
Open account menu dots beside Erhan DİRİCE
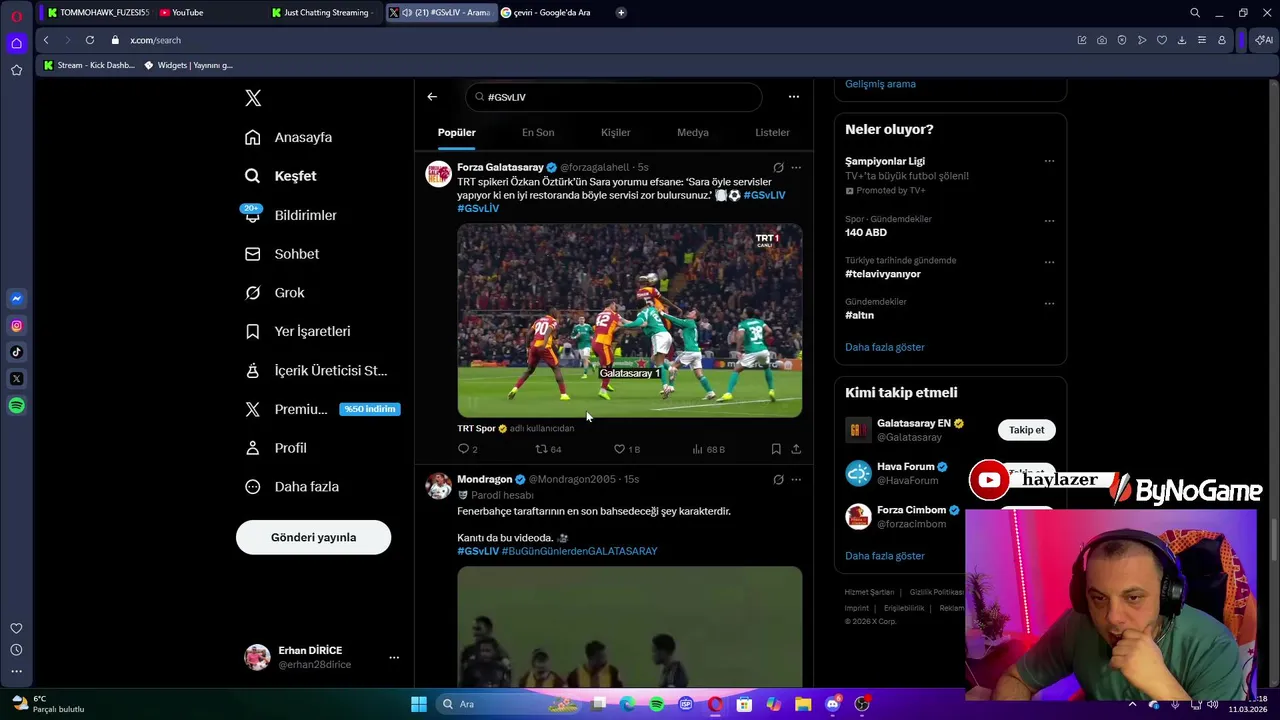point(394,657)
